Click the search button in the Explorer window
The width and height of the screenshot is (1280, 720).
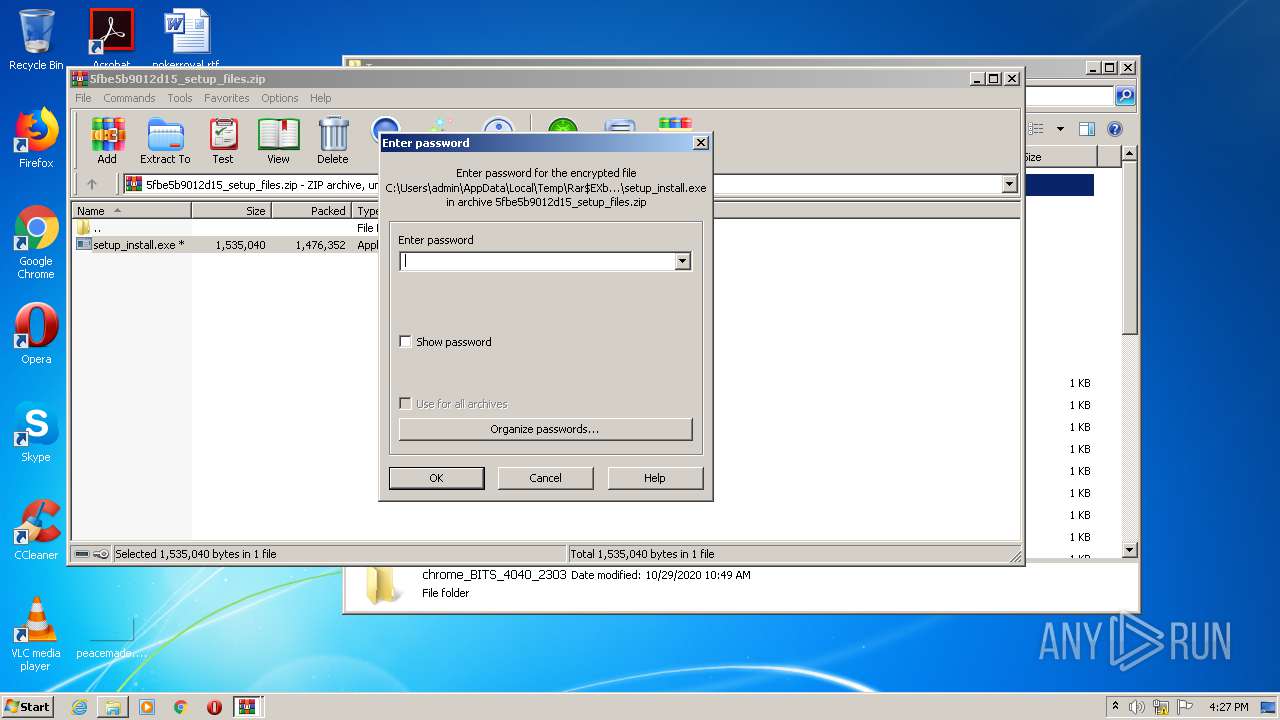[1125, 96]
